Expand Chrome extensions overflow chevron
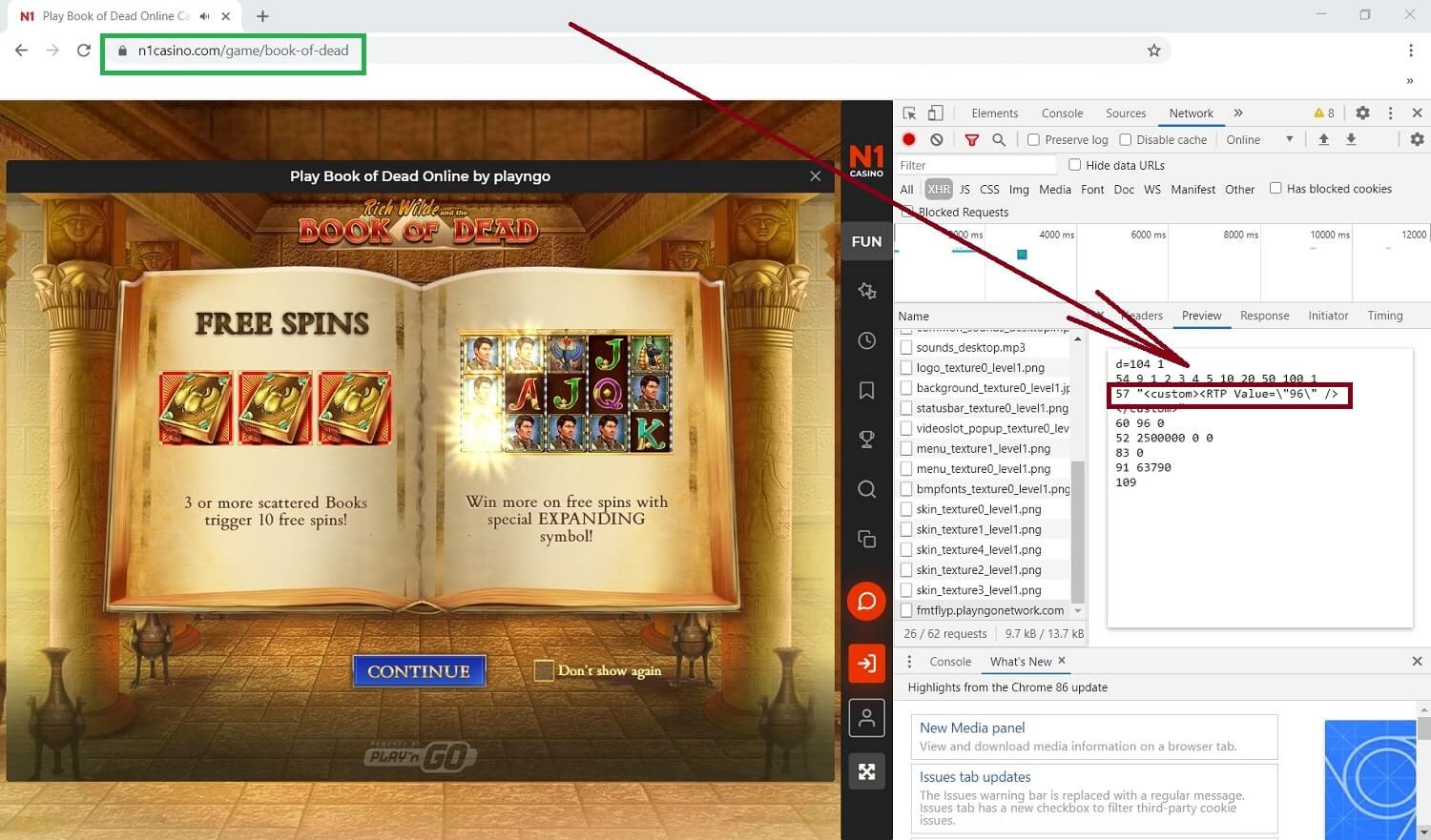This screenshot has width=1431, height=840. 1410,81
